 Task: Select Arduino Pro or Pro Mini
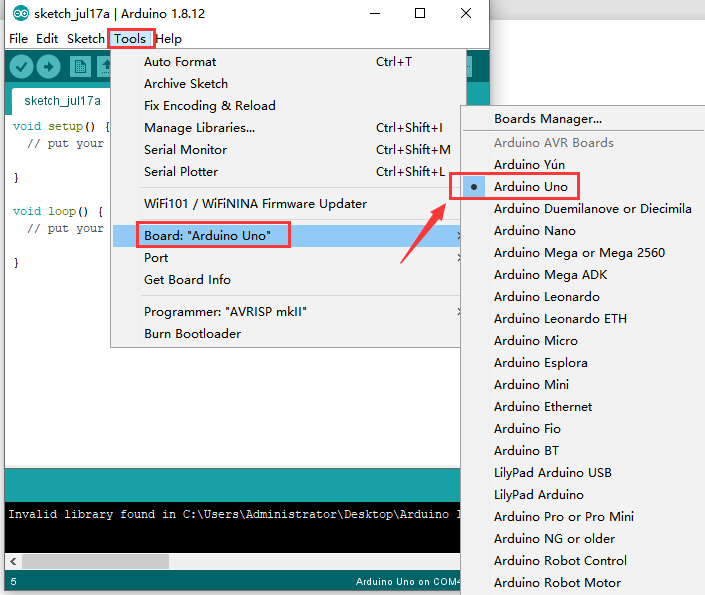584,517
